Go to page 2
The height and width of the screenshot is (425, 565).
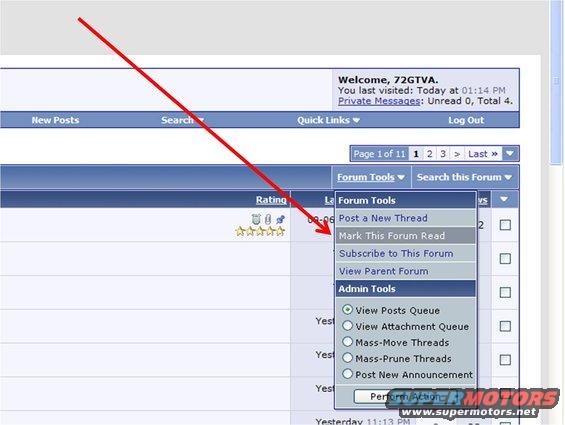click(429, 154)
